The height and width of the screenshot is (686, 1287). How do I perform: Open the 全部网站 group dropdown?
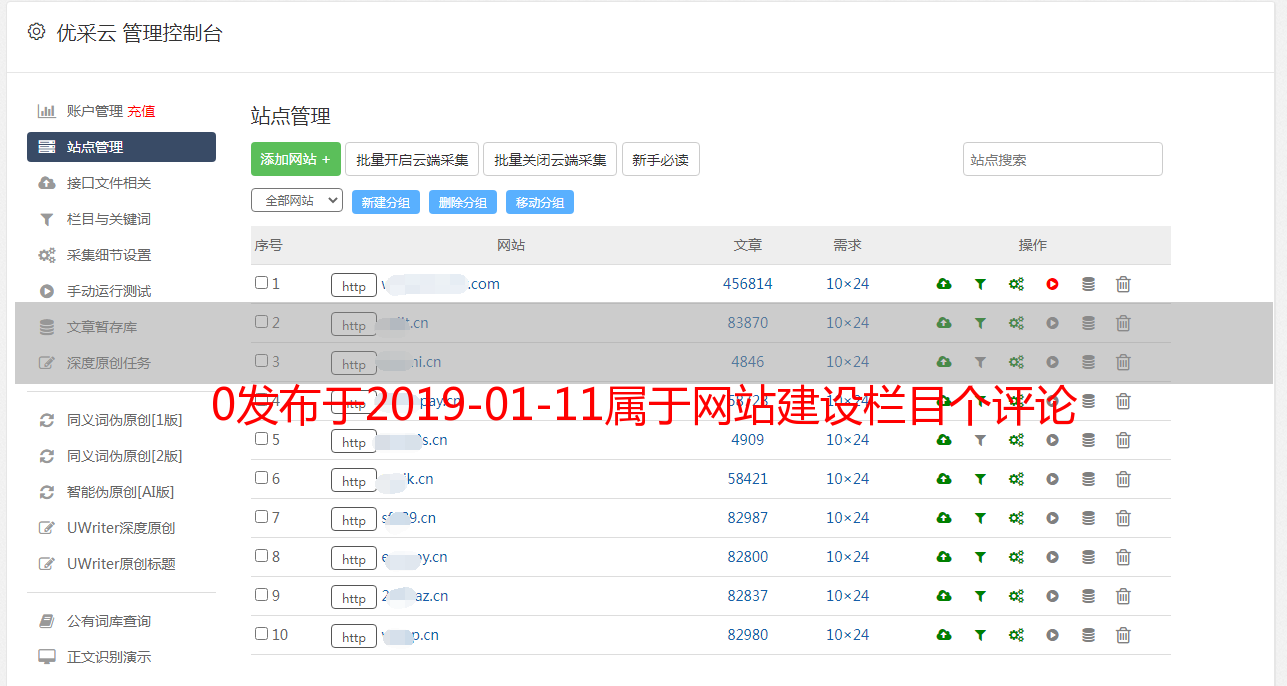tap(297, 201)
